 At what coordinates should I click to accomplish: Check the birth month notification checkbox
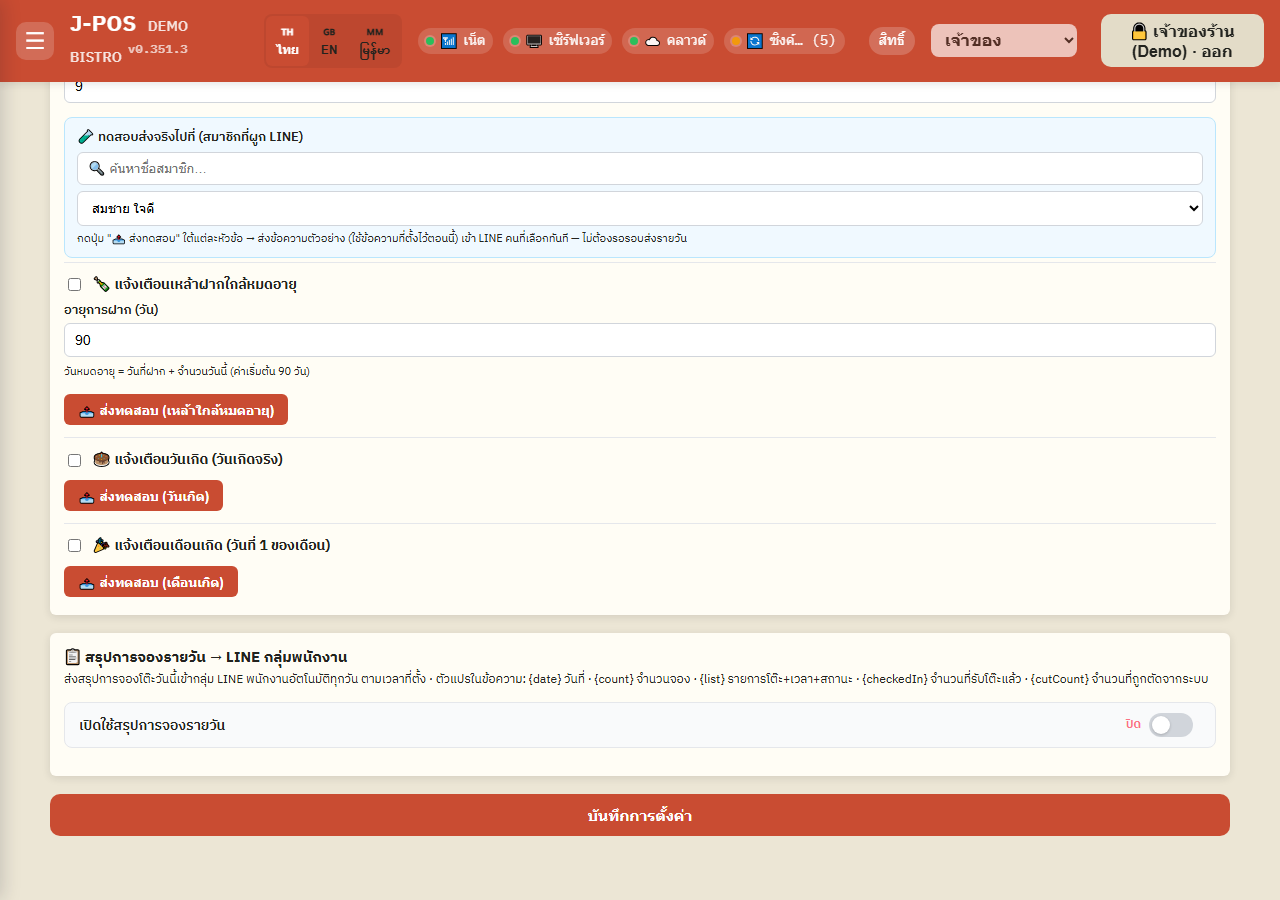coord(74,546)
